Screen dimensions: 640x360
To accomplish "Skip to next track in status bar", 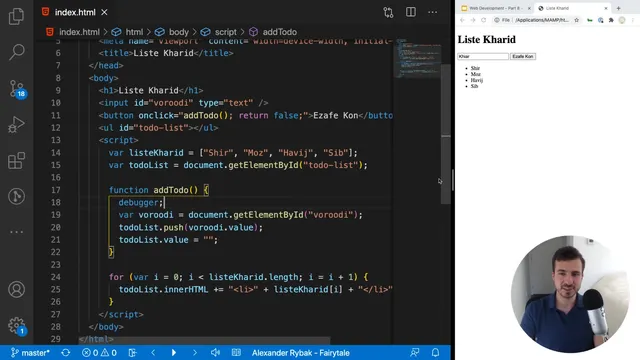I will pyautogui.click(x=195, y=353).
